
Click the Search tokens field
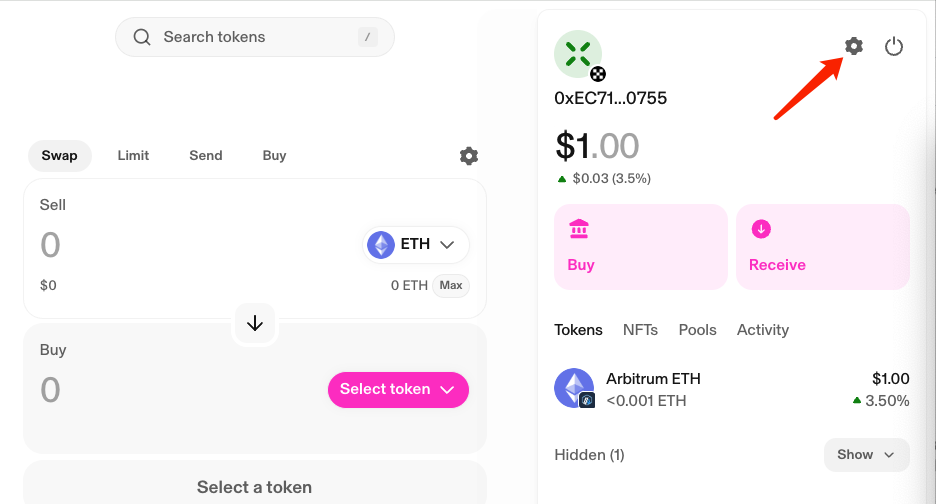255,37
